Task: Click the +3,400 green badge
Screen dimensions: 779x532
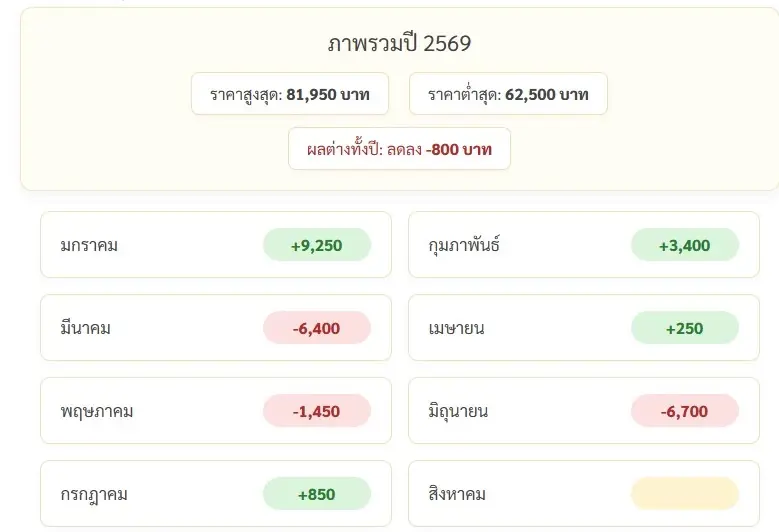Action: point(685,245)
